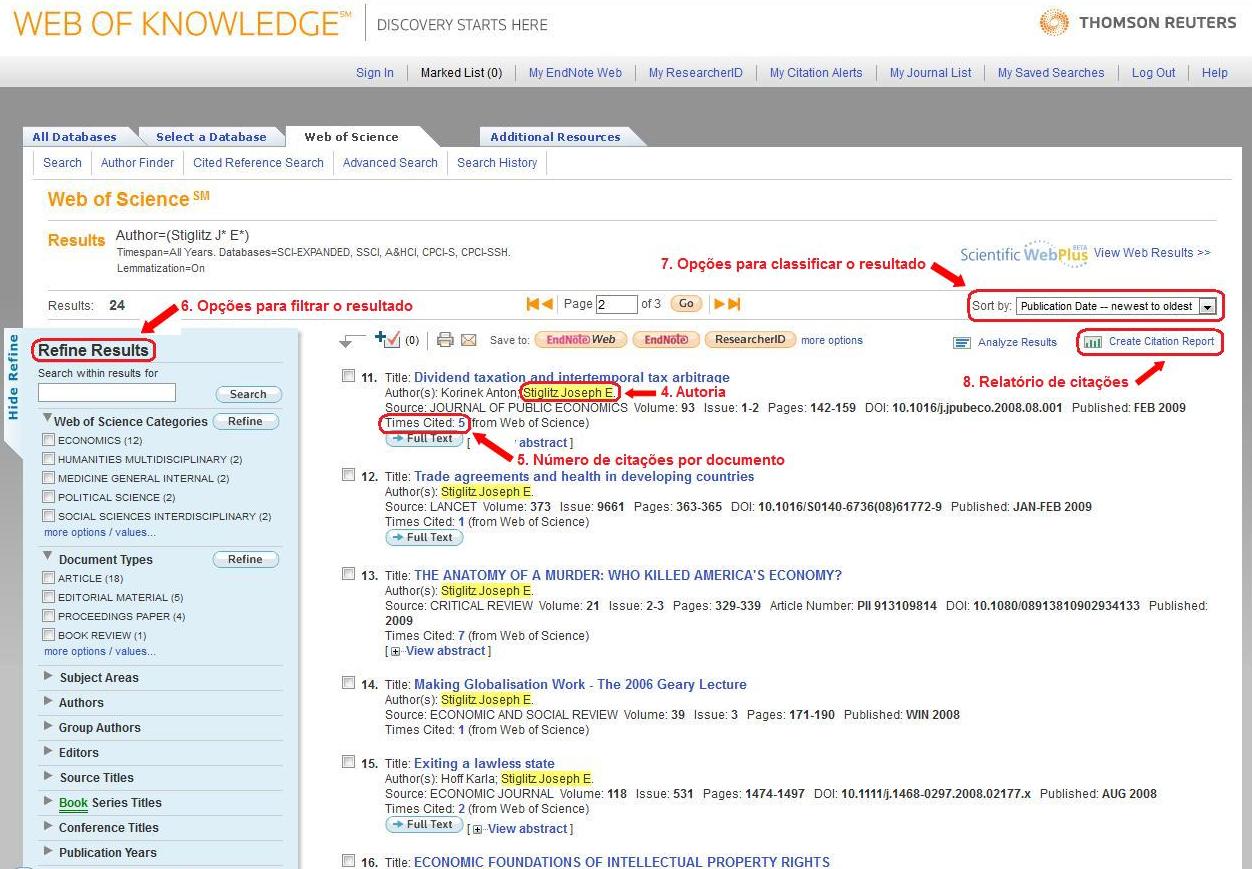Screen dimensions: 1252x869
Task: Open My EndNote Web link
Action: 575,73
